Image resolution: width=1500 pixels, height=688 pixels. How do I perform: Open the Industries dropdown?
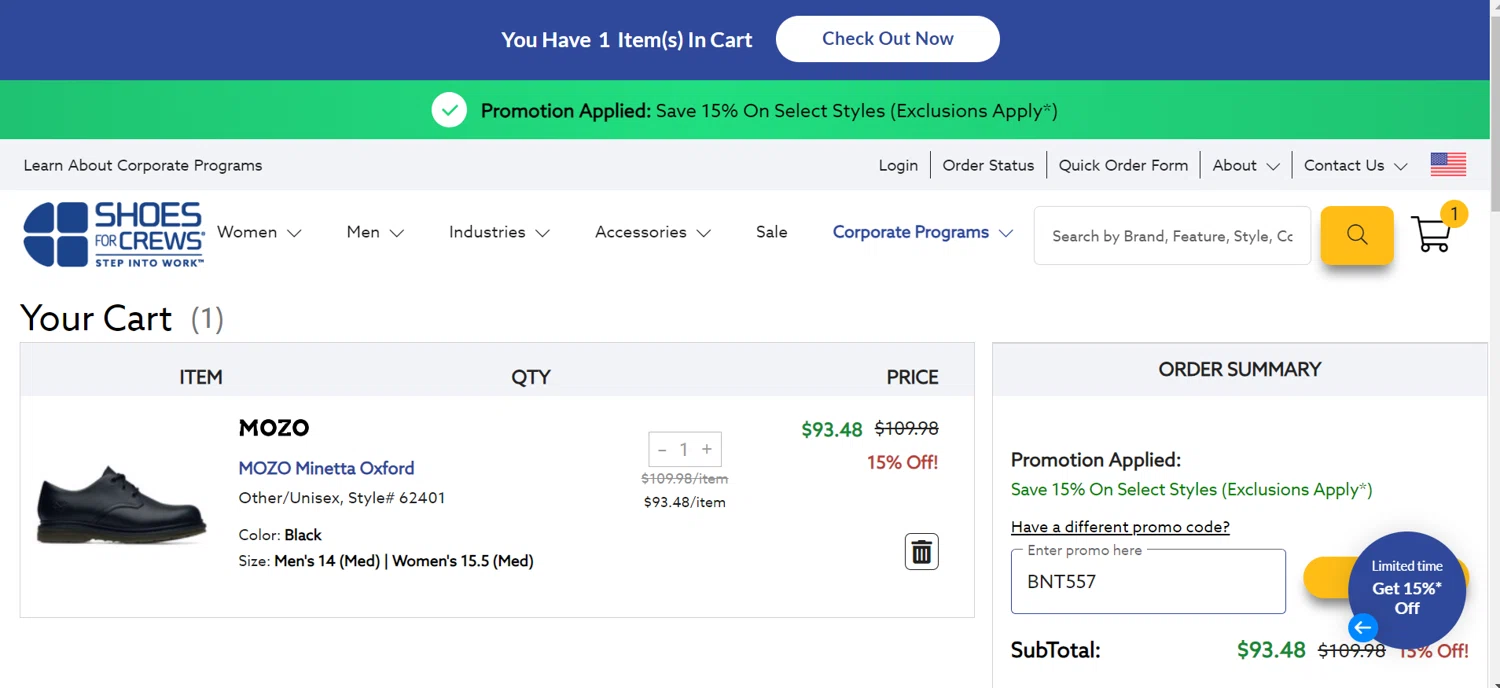tap(499, 232)
